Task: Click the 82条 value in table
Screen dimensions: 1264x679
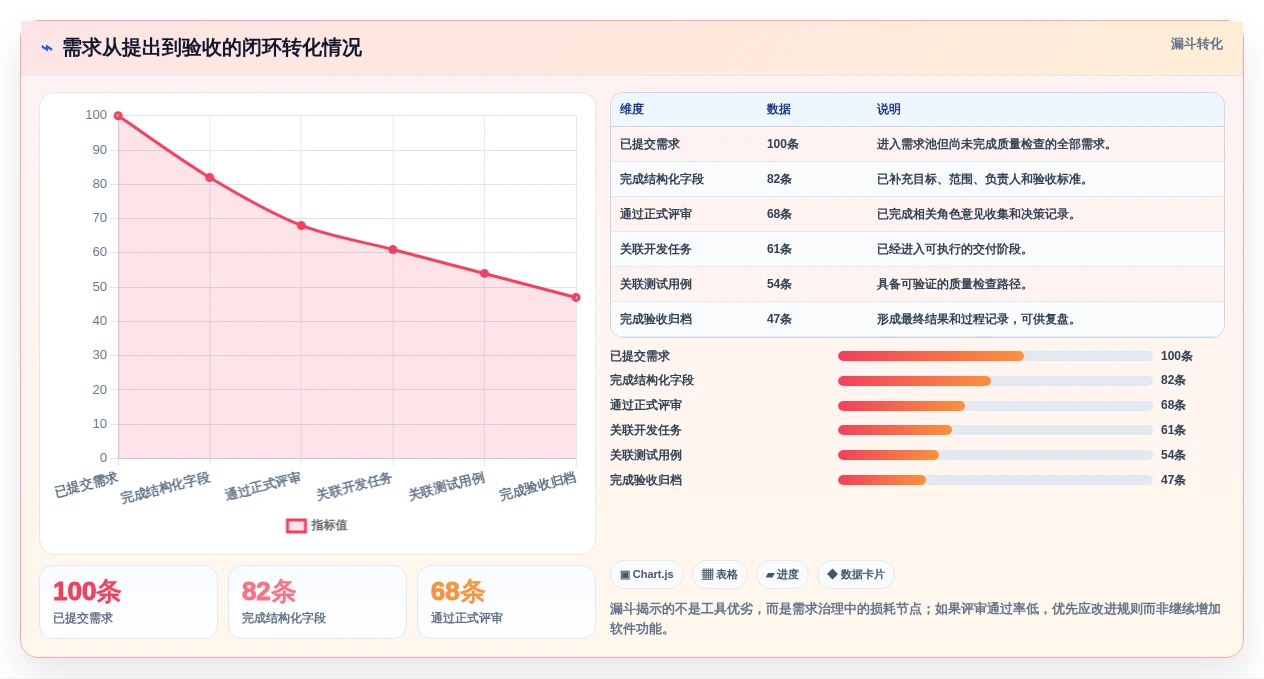Action: click(x=780, y=179)
